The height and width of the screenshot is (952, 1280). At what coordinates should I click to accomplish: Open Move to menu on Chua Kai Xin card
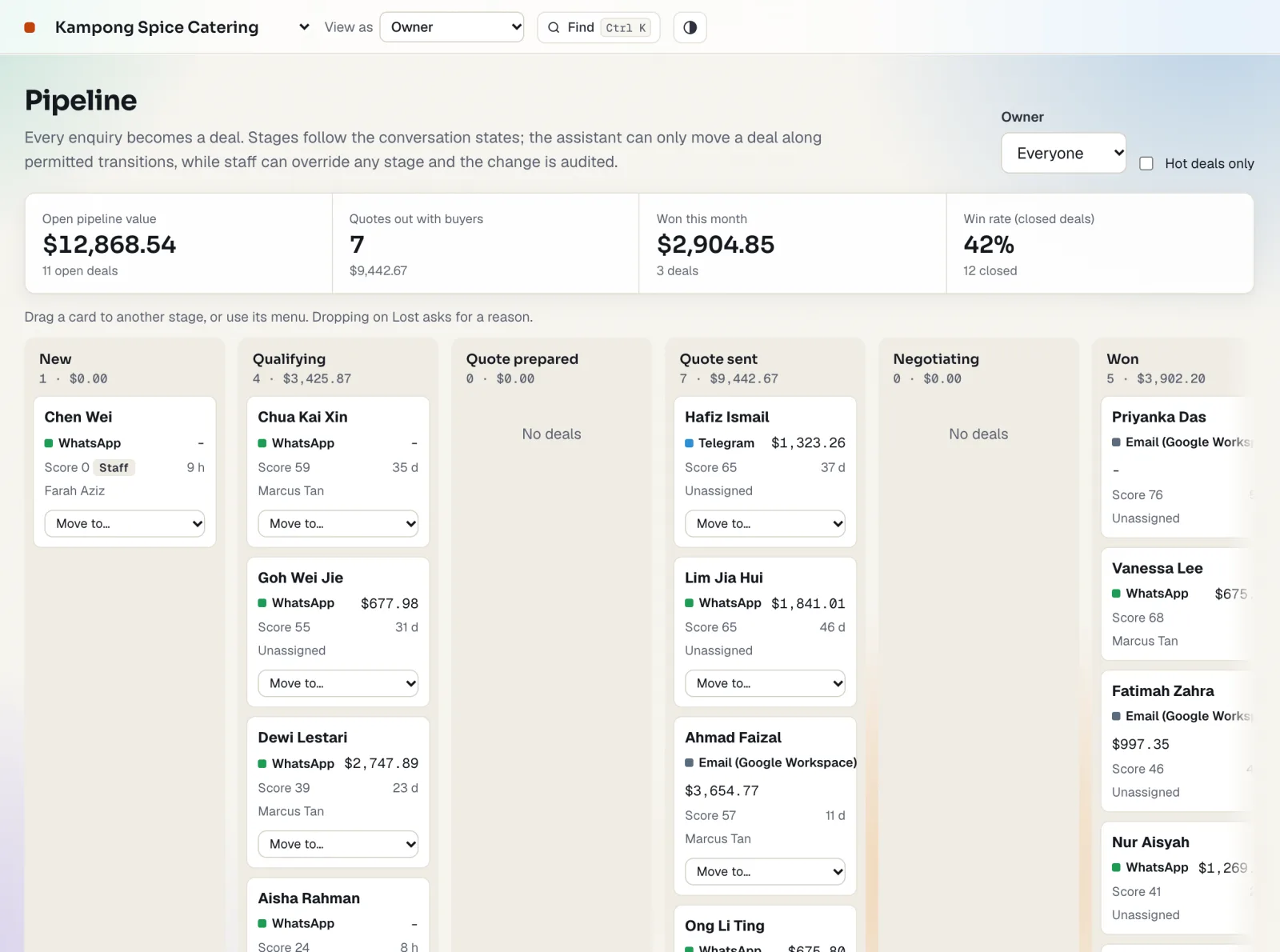338,523
